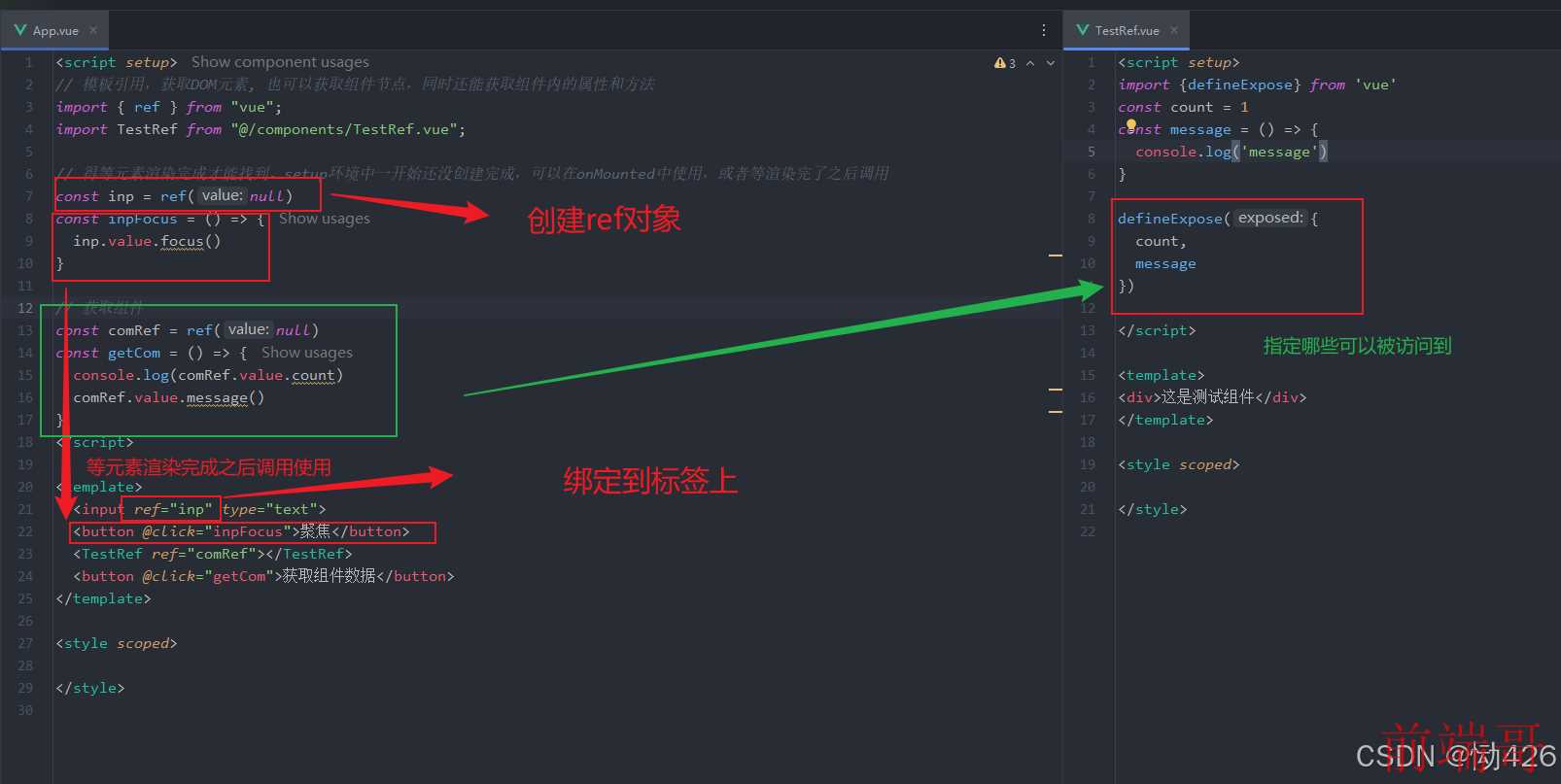This screenshot has height=784, width=1561.
Task: Click the Vue icon on TestRef.vue tab
Action: pos(1083,30)
